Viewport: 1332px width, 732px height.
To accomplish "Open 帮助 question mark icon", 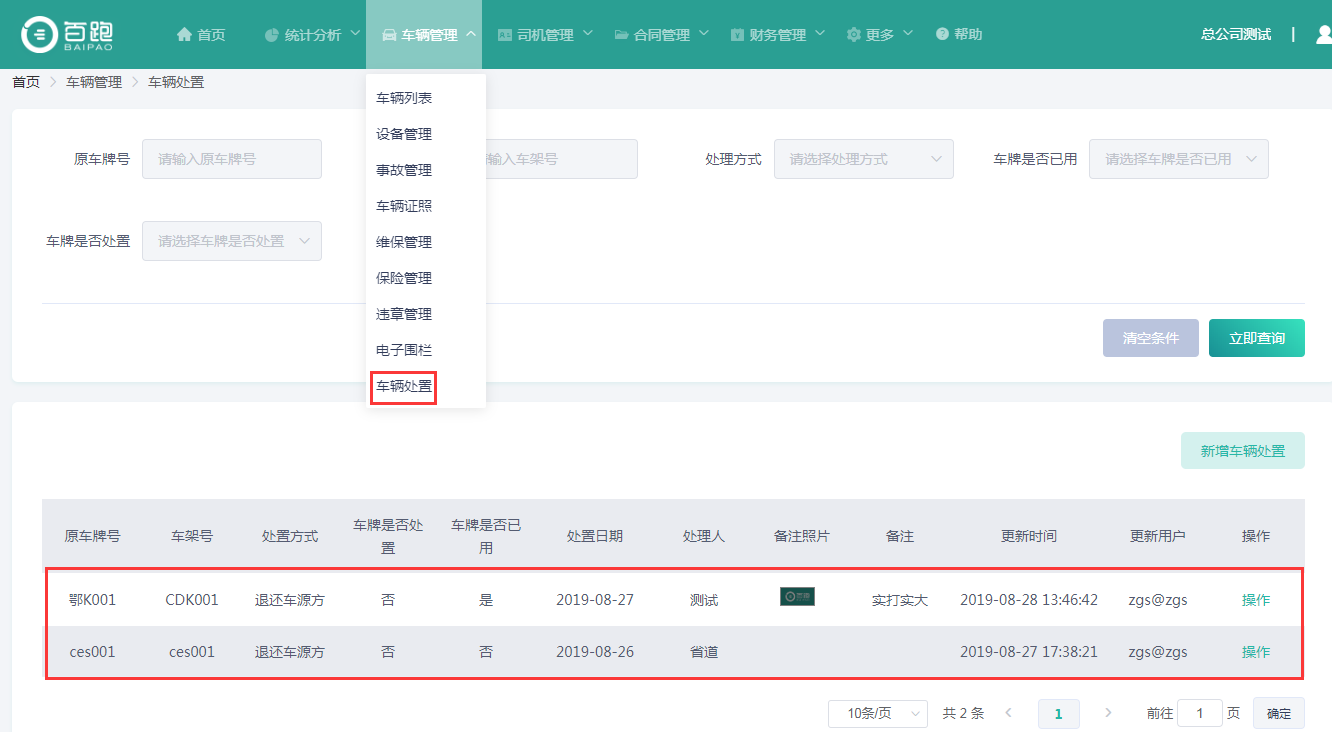I will 942,35.
